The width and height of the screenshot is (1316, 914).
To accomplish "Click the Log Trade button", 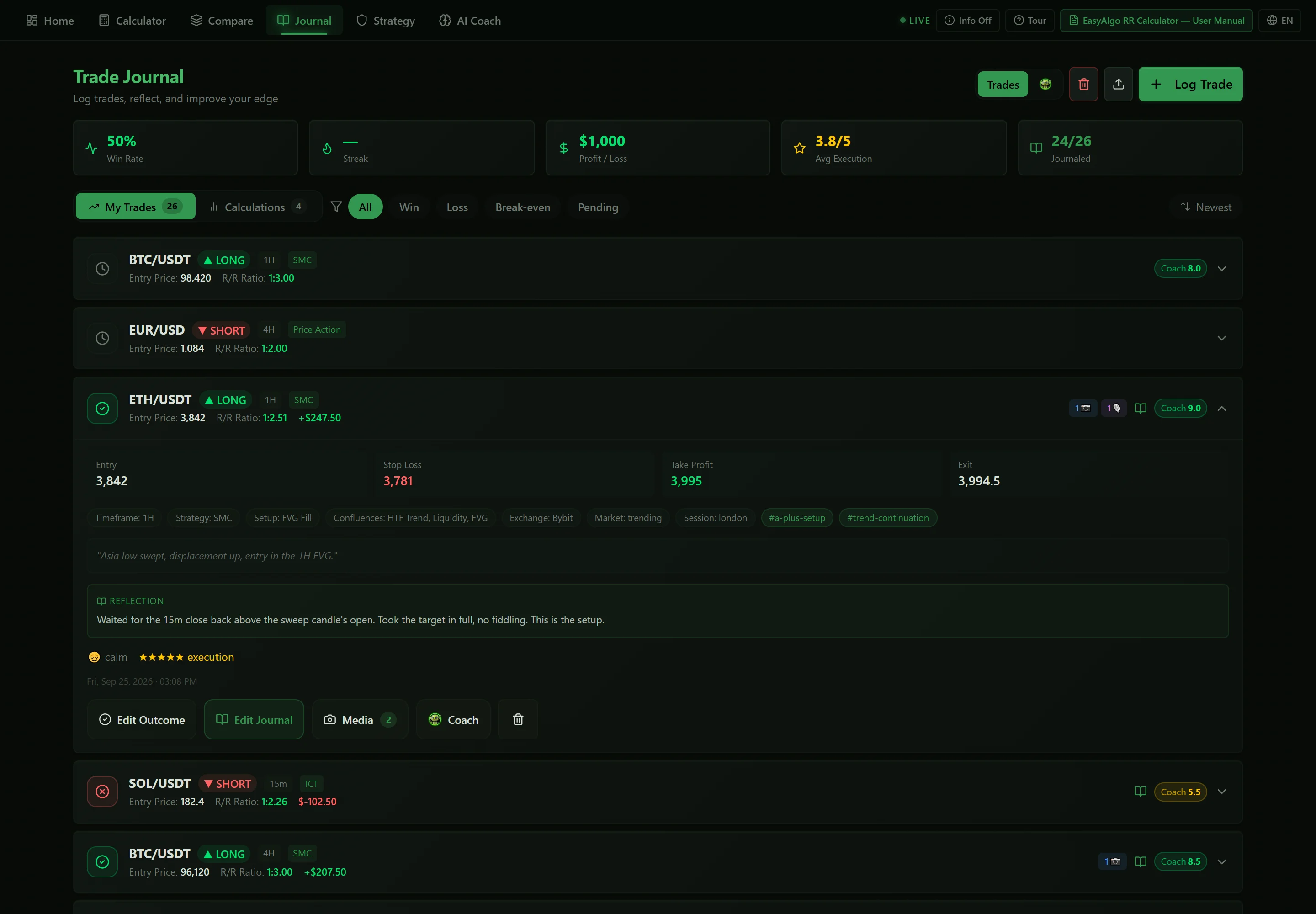I will pyautogui.click(x=1190, y=84).
